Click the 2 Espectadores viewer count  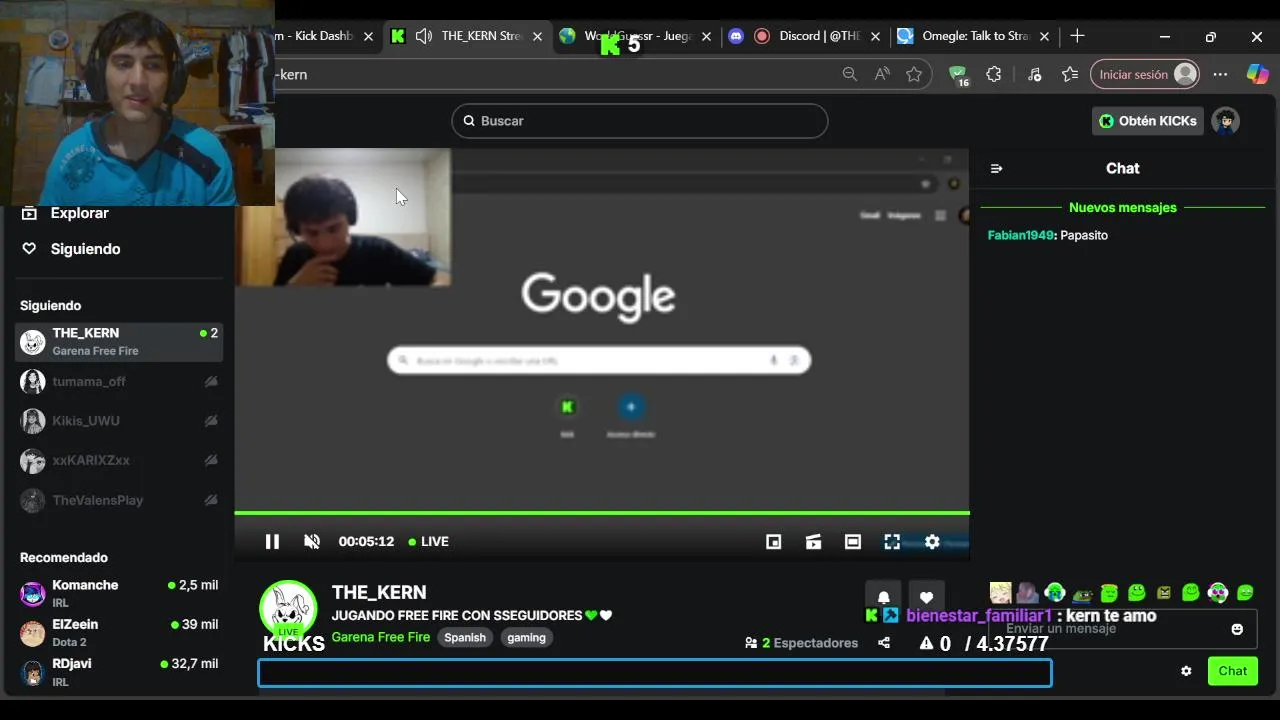click(802, 643)
